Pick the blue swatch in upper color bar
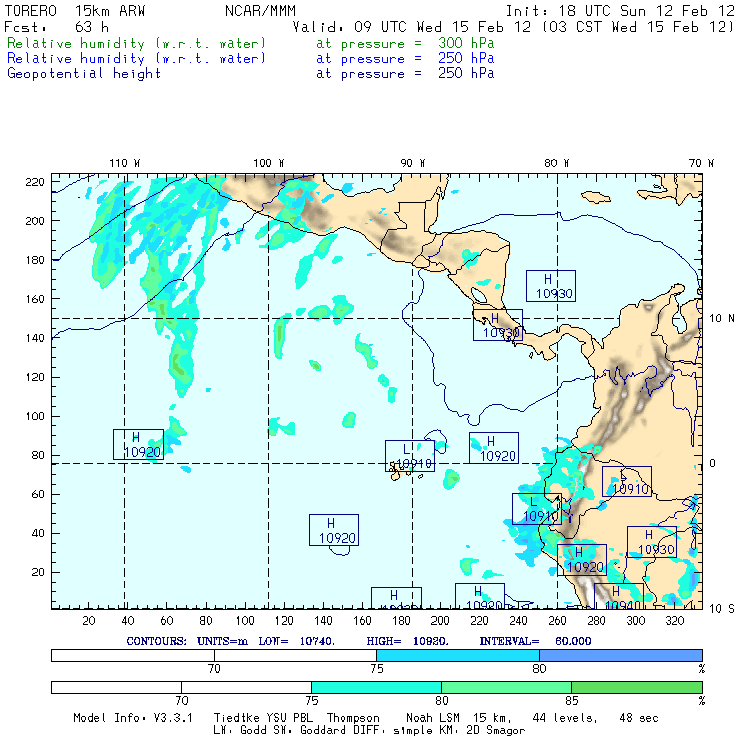Viewport: 740px width, 740px height. pyautogui.click(x=620, y=654)
